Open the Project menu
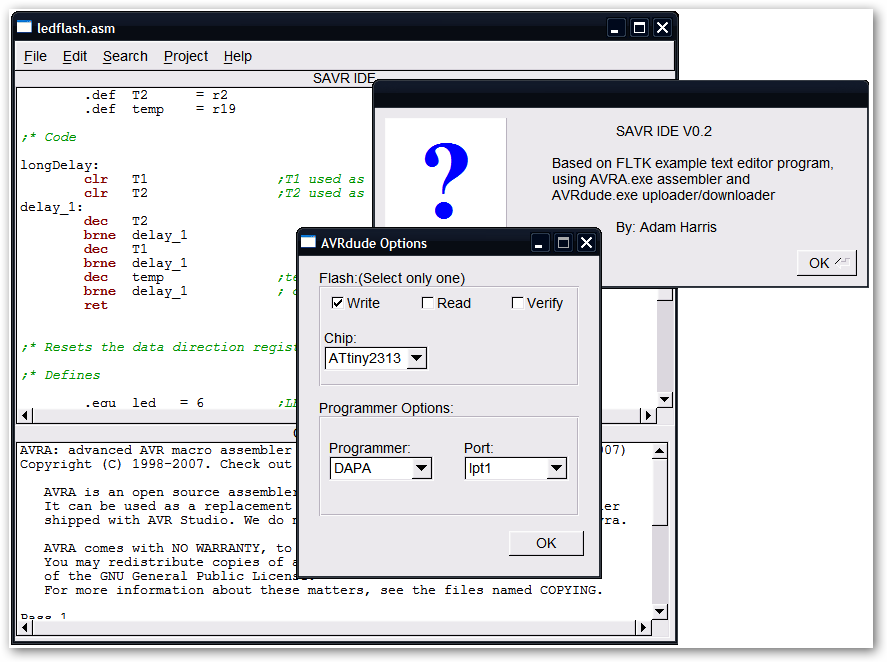This screenshot has height=662, width=887. point(186,57)
